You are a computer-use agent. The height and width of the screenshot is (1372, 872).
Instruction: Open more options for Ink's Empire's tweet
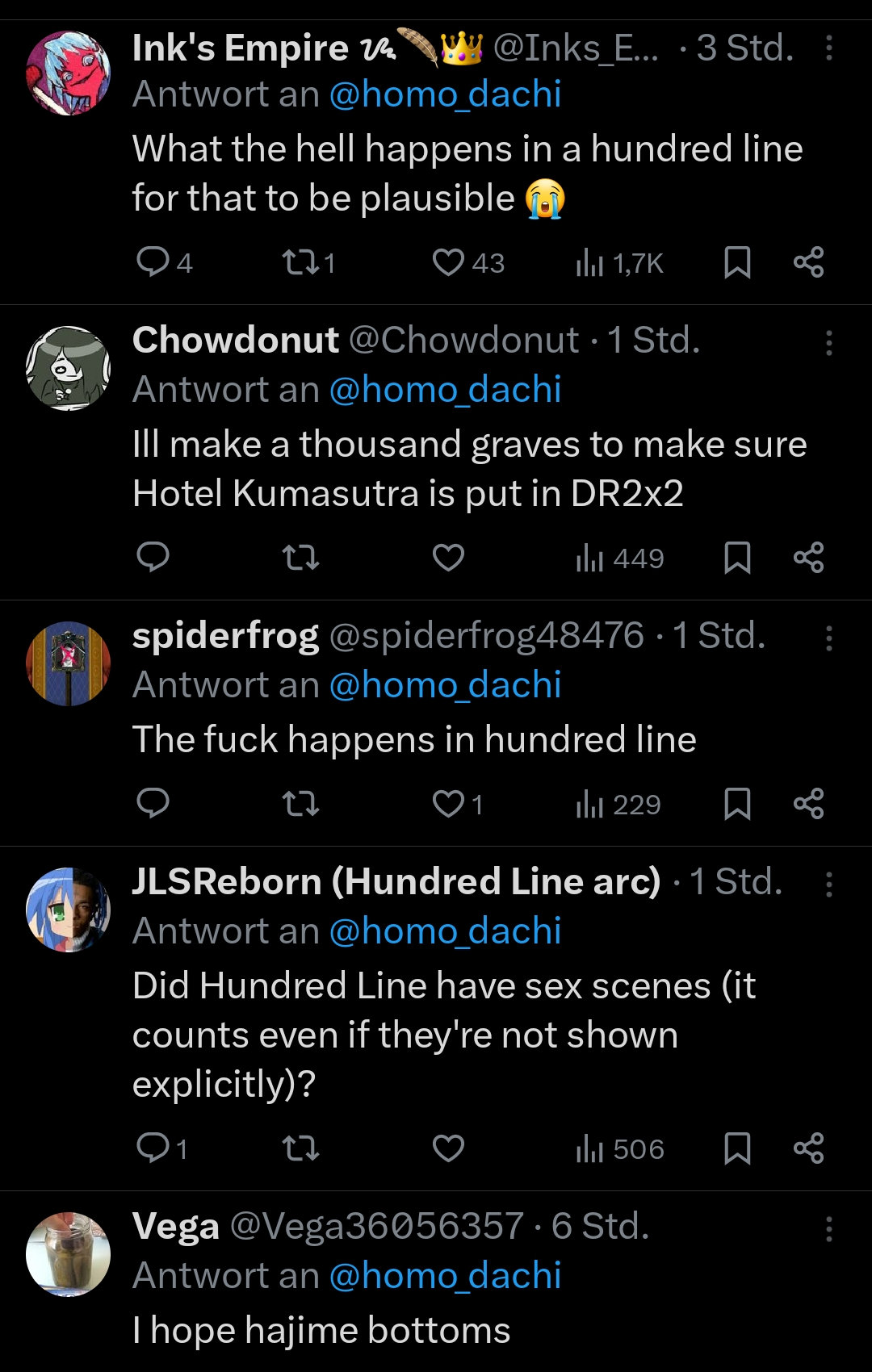click(x=828, y=48)
